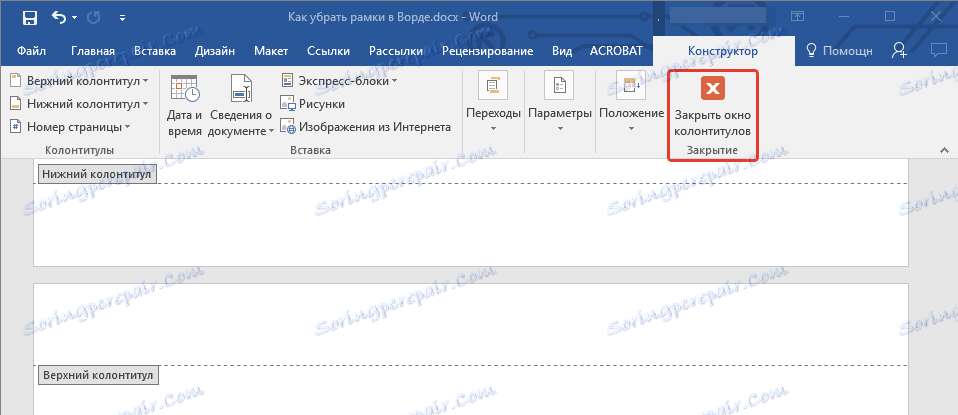The height and width of the screenshot is (415, 958).
Task: Click the Рисунки picture icon
Action: pyautogui.click(x=287, y=104)
